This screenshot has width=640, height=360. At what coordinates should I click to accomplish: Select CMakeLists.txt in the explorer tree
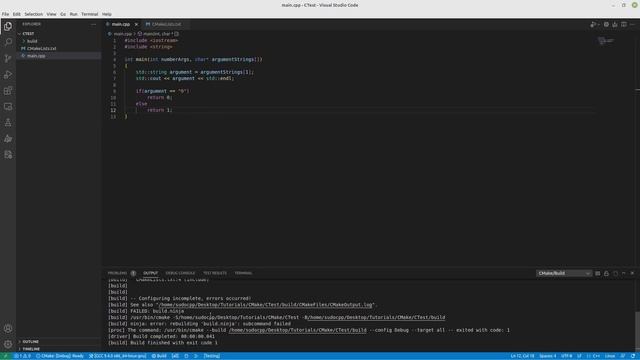(x=57, y=48)
